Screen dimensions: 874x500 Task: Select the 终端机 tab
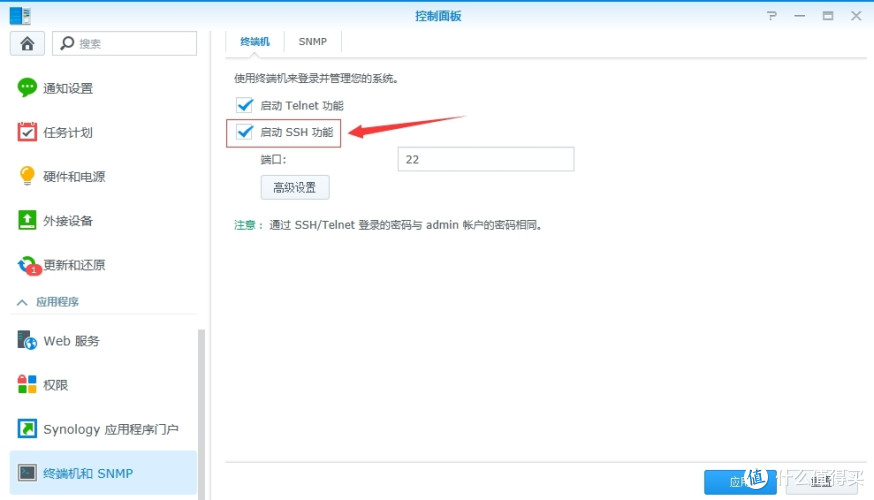pos(255,42)
